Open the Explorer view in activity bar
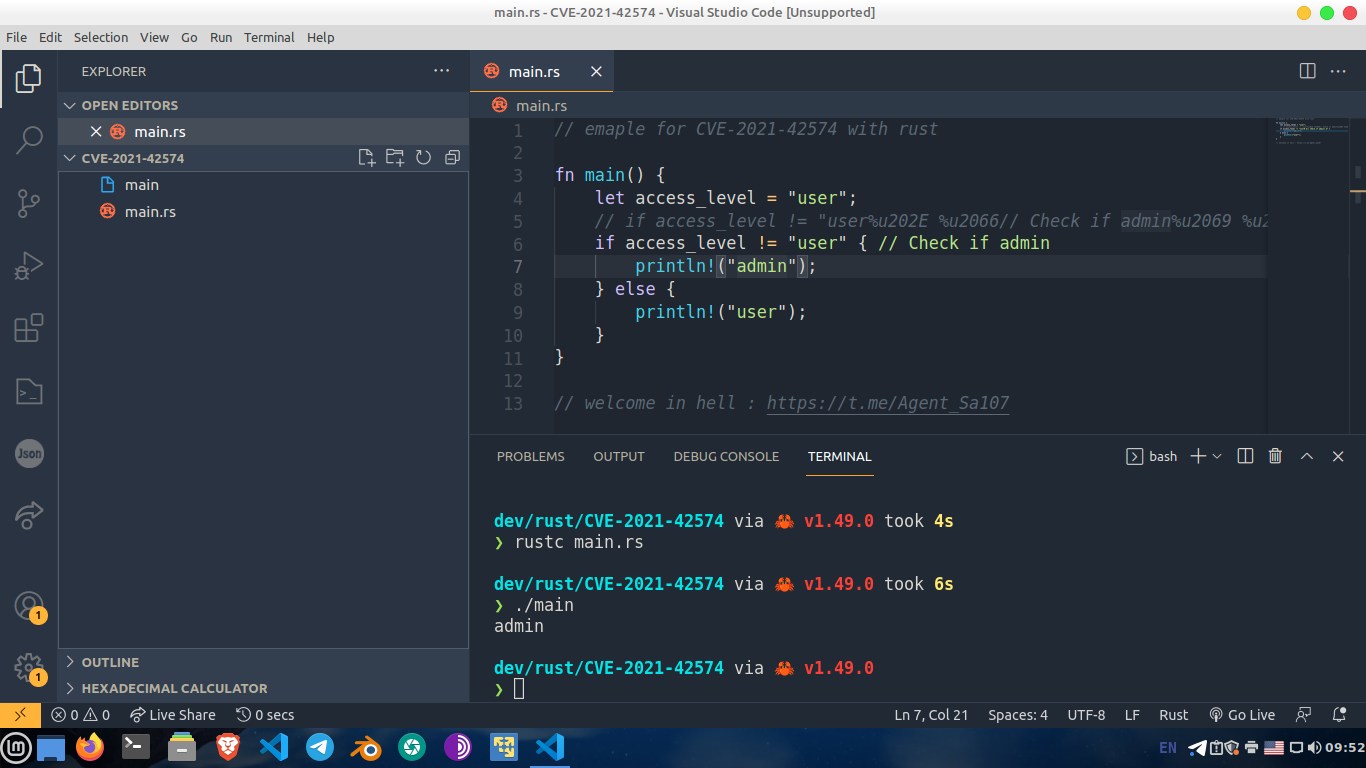1366x768 pixels. click(x=29, y=78)
